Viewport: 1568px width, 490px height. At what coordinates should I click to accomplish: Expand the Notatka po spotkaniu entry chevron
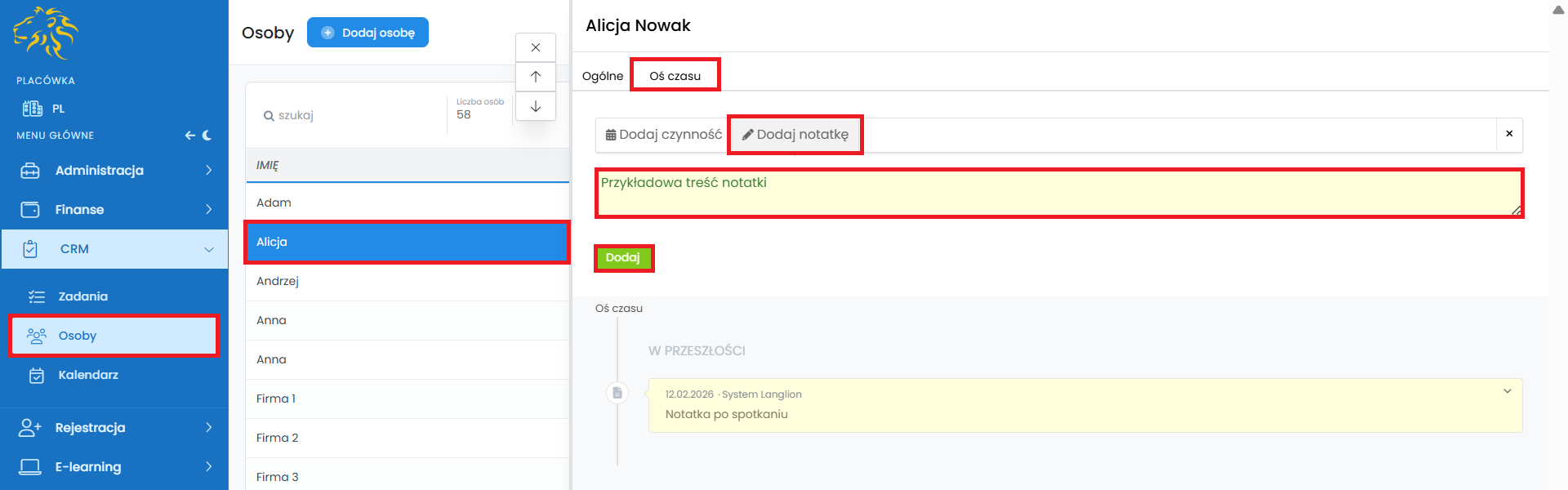click(x=1507, y=392)
